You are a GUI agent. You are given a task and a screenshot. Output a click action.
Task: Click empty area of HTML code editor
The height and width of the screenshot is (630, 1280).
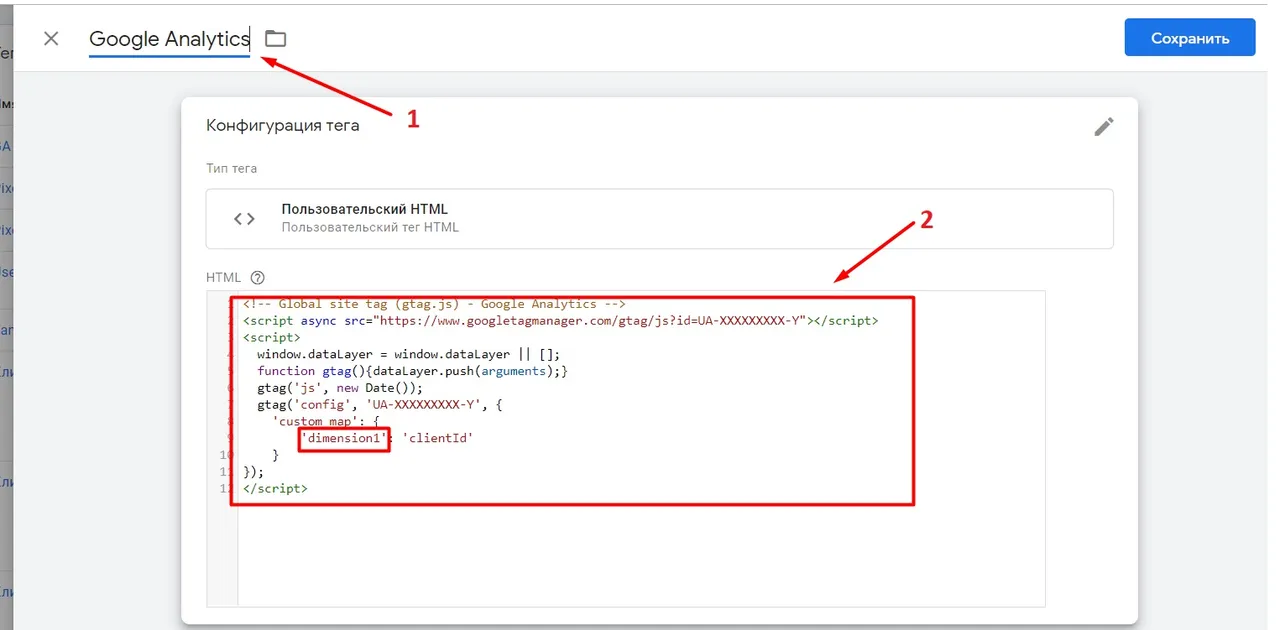(x=640, y=555)
